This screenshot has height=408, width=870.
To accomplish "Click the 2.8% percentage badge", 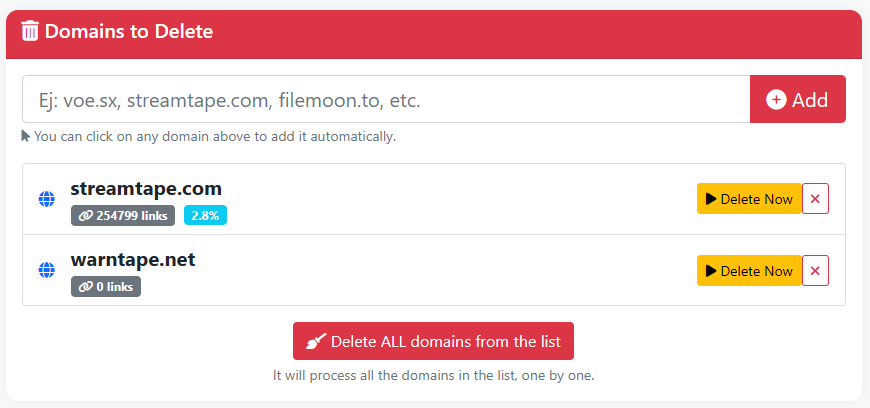I will coord(205,215).
